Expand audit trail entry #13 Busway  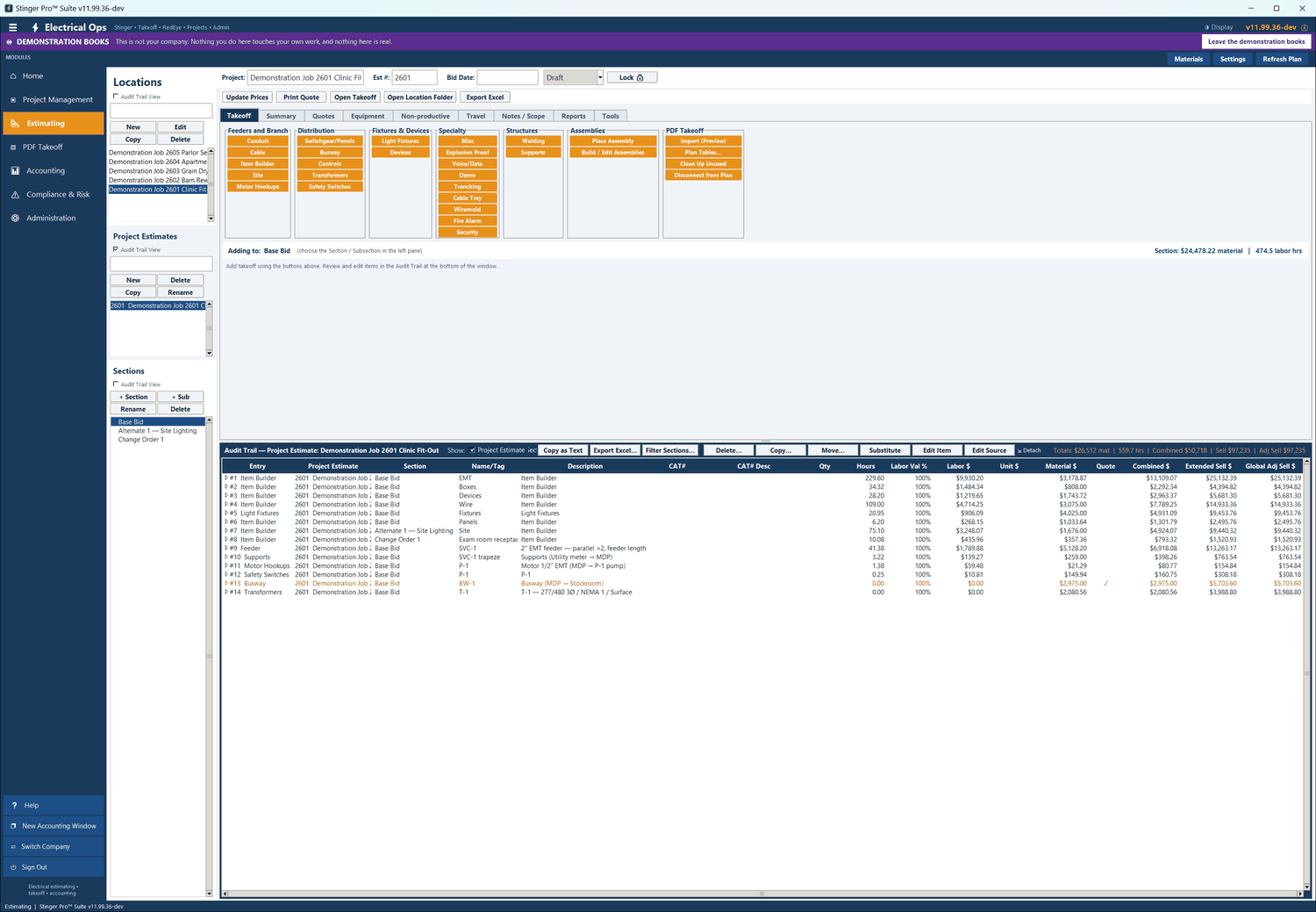tap(226, 584)
